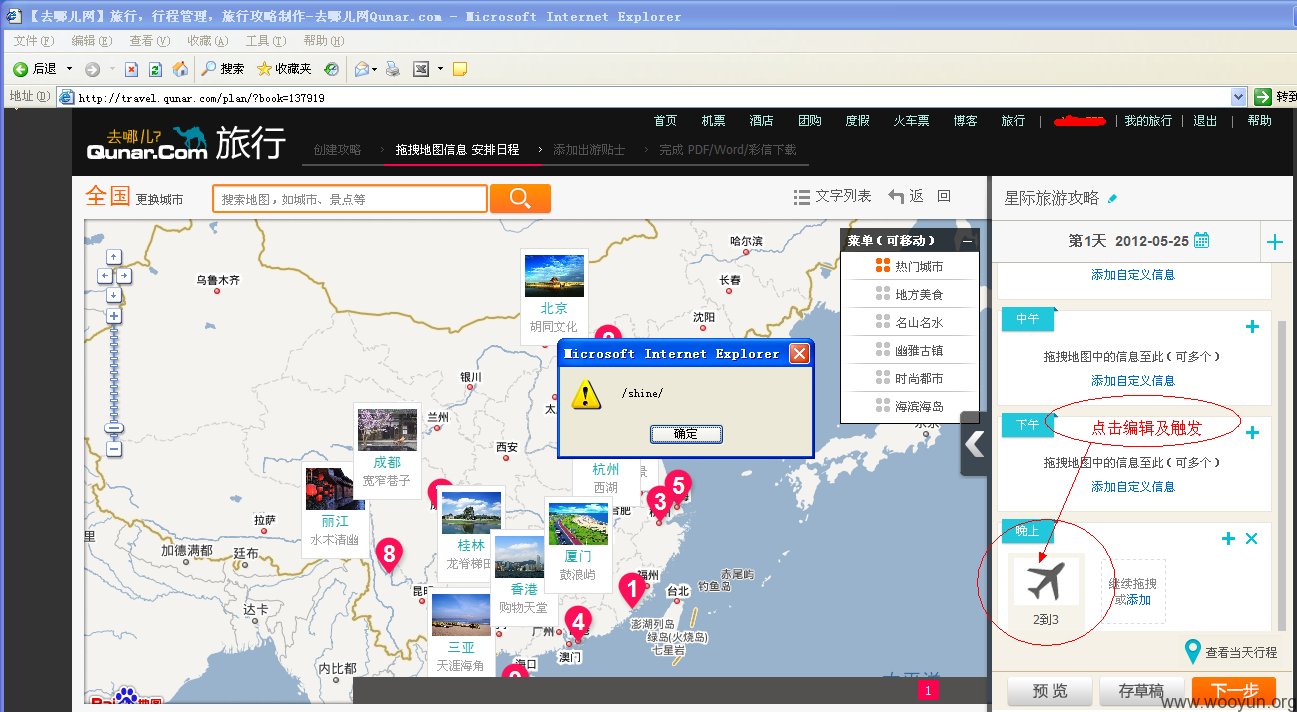Click the airplane 2到3 itinerary item
The height and width of the screenshot is (712, 1297).
pos(1046,591)
